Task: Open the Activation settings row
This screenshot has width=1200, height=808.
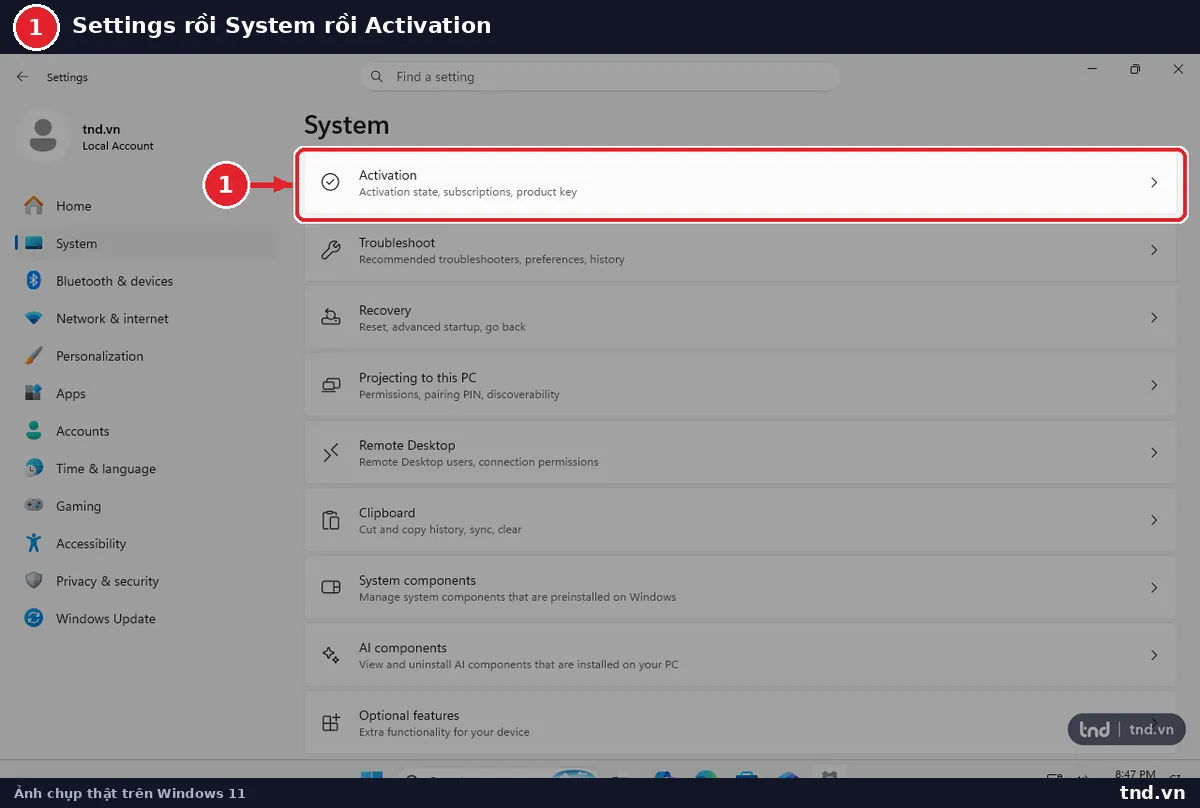Action: (x=741, y=183)
